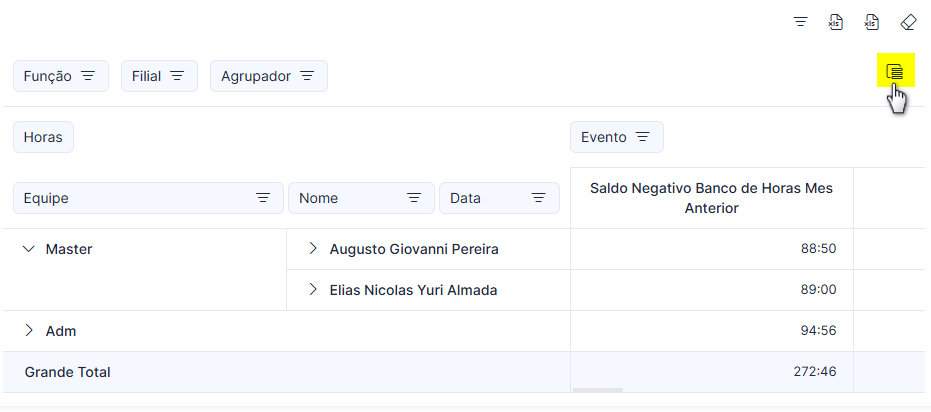
Task: Click the horizontal scrollbar under the totals
Action: coord(598,390)
